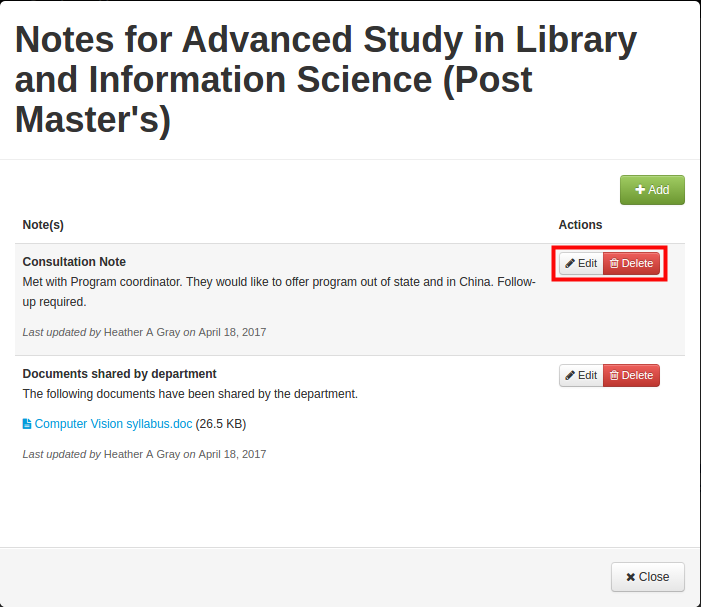Click the pencil icon for Consultation Note

570,263
